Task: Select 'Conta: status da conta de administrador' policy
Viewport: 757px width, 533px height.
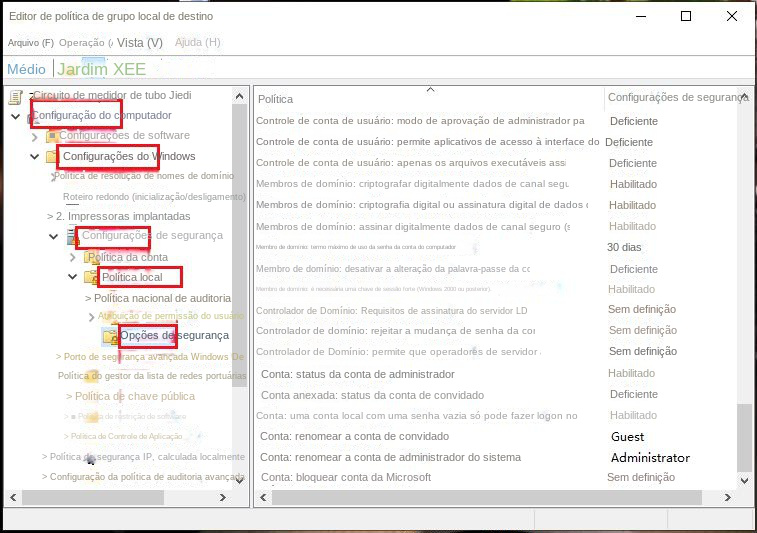Action: 358,374
